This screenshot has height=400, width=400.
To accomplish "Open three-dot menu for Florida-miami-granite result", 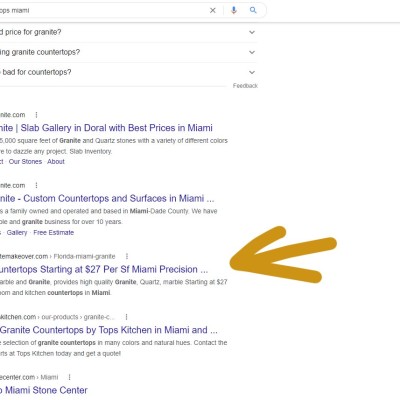I will (127, 256).
